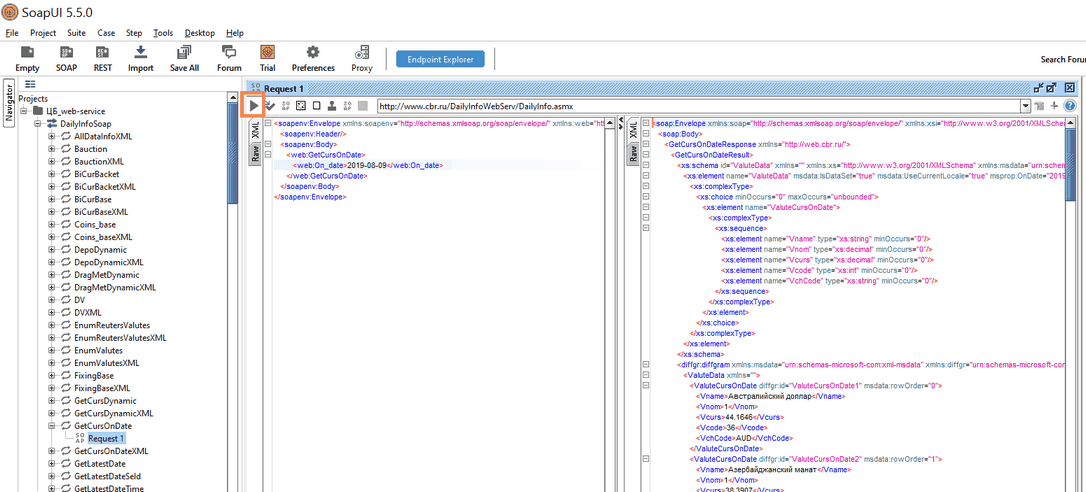Select Request 1 in the project tree
Screen dimensions: 1086x492
[x=106, y=438]
